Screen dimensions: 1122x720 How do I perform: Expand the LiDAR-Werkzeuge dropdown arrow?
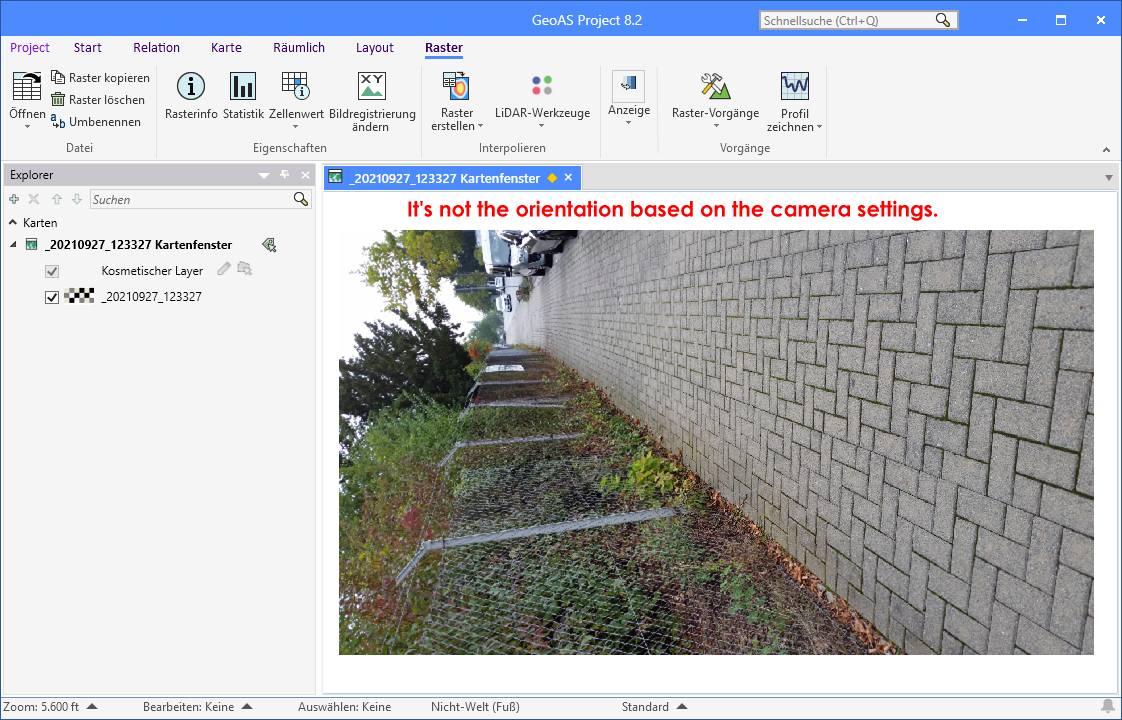(x=542, y=126)
